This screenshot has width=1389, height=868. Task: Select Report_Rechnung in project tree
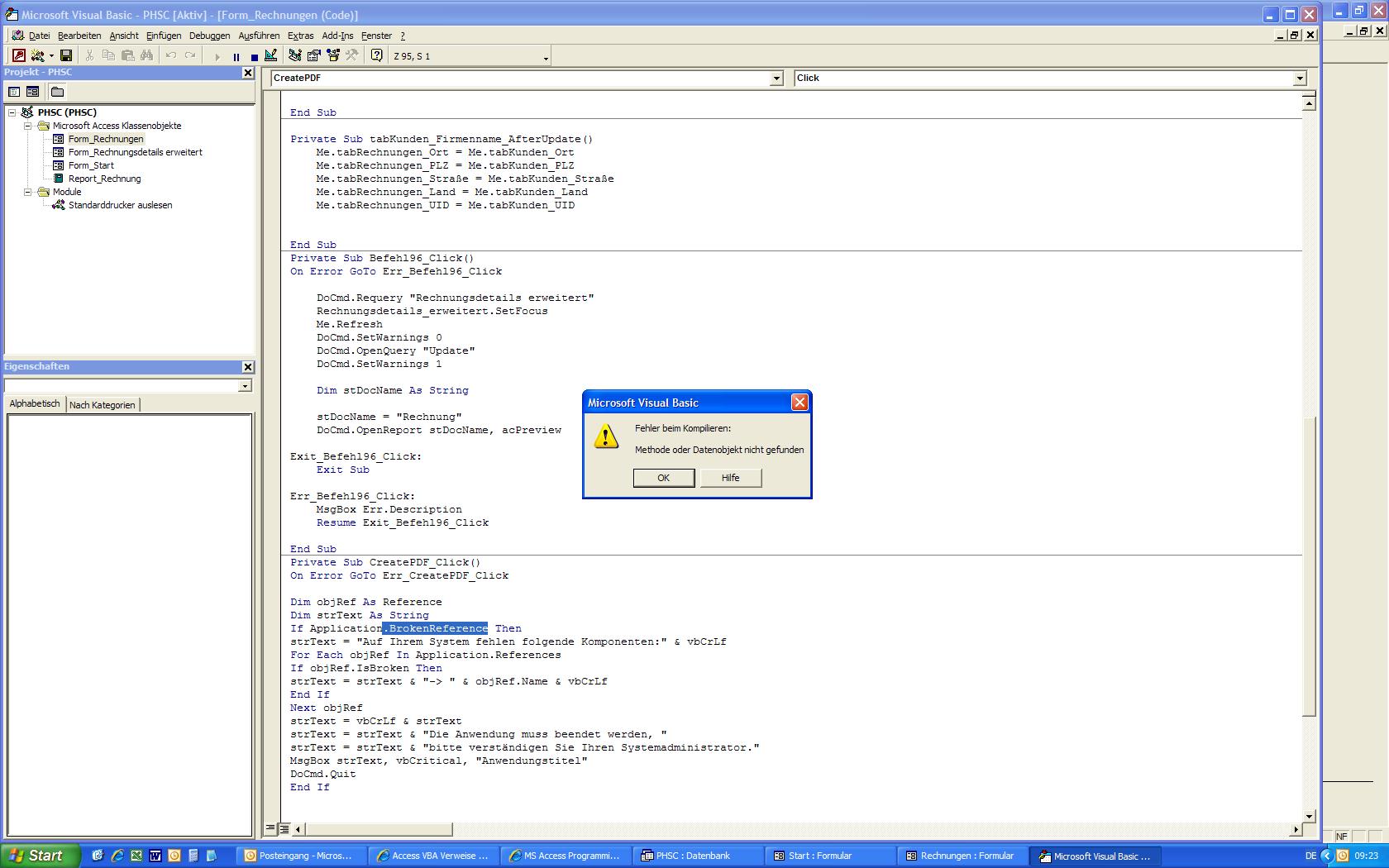(104, 179)
